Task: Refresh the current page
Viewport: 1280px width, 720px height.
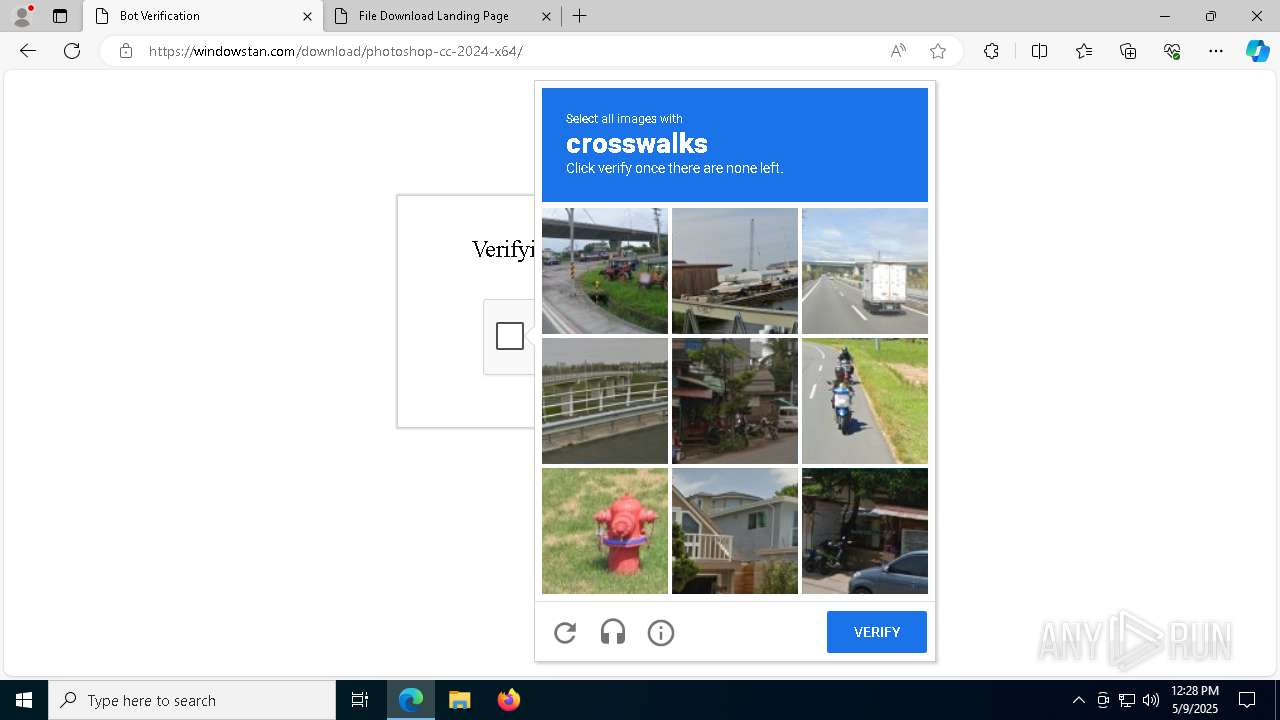Action: click(72, 51)
